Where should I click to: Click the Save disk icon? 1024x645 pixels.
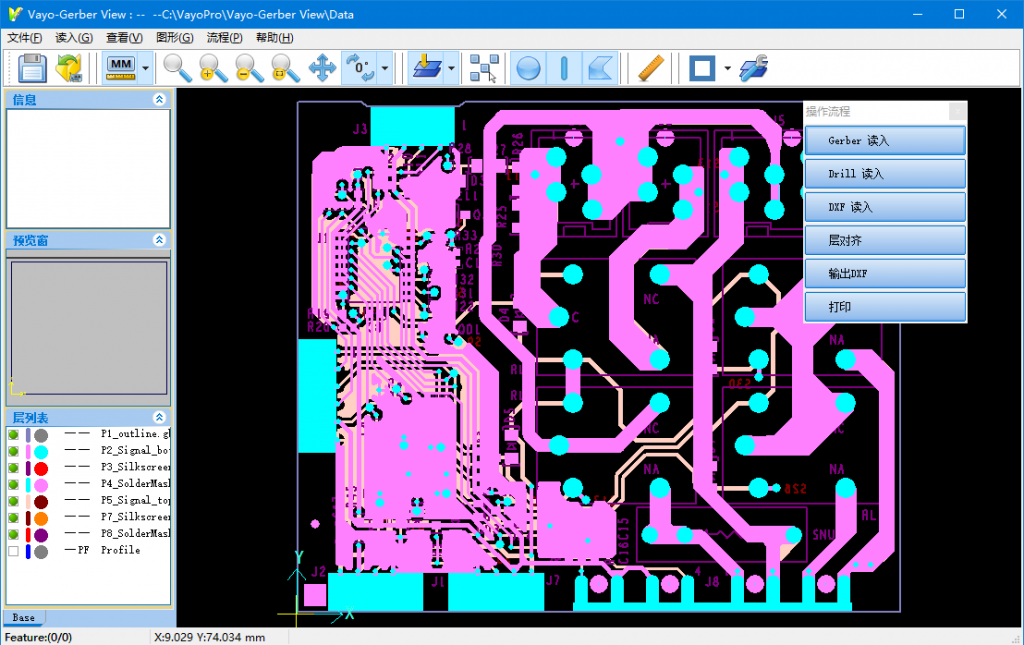(x=32, y=68)
